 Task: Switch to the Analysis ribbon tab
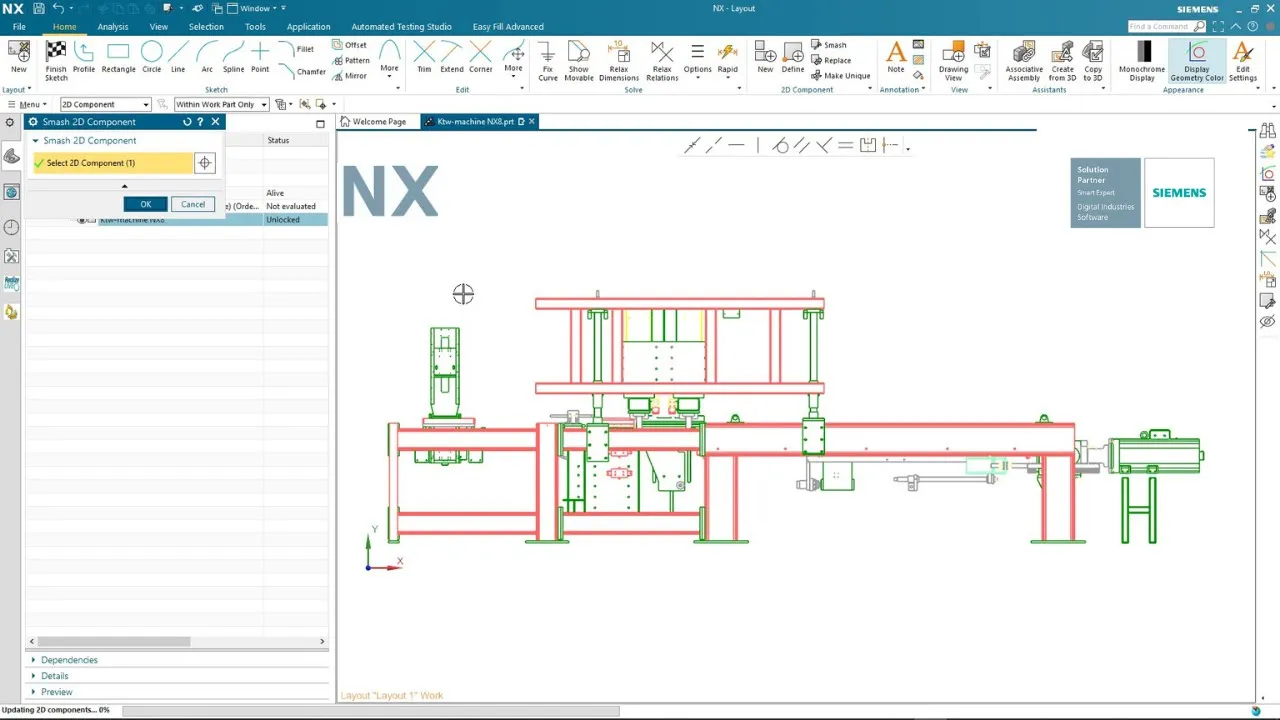(113, 27)
